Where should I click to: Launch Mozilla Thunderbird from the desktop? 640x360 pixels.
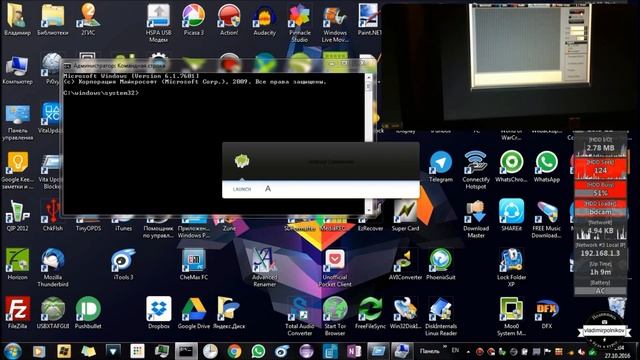[53, 267]
